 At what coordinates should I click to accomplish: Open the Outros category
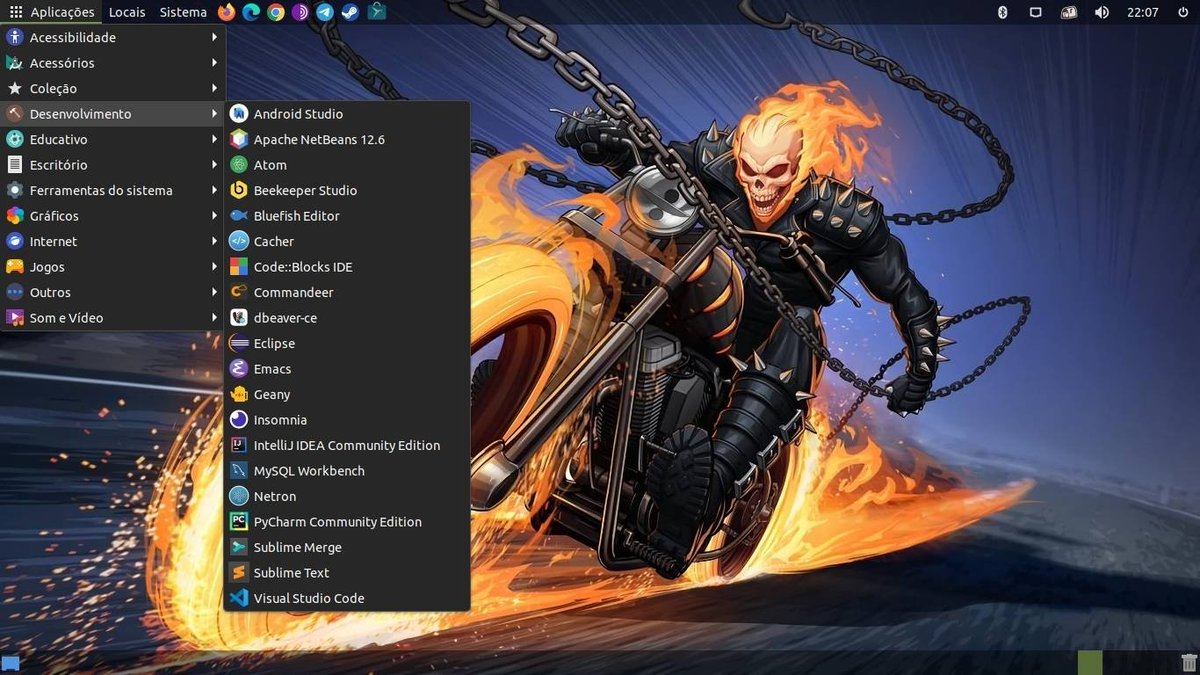tap(113, 293)
